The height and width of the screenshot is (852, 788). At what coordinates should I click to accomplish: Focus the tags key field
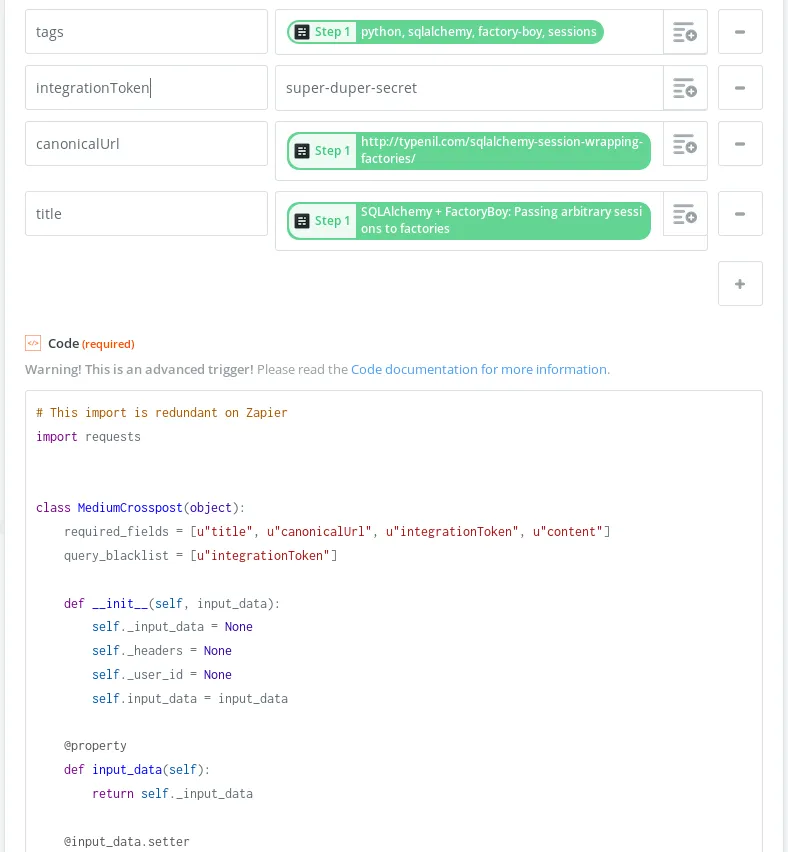click(146, 32)
